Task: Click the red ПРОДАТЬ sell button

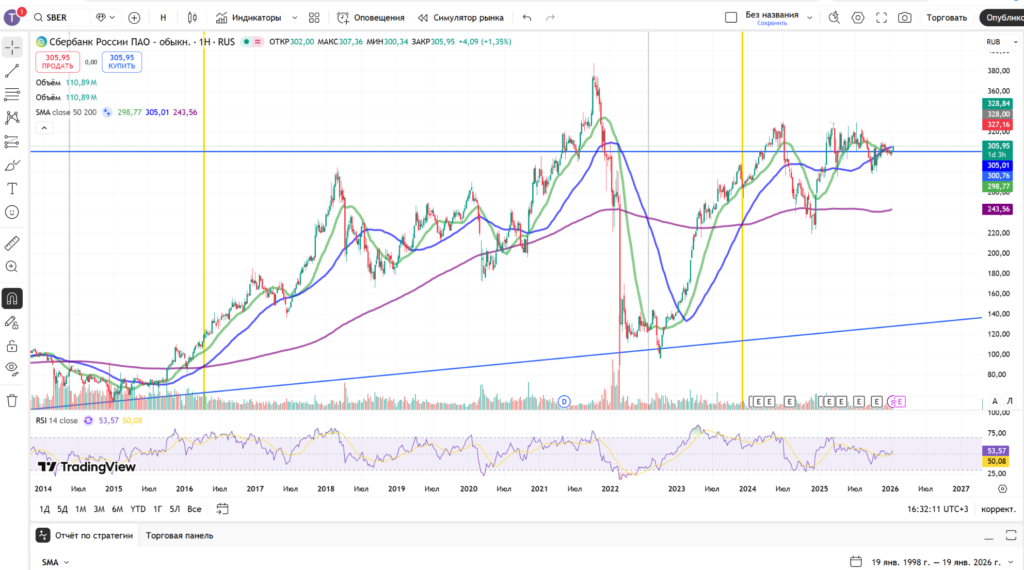Action: click(57, 62)
